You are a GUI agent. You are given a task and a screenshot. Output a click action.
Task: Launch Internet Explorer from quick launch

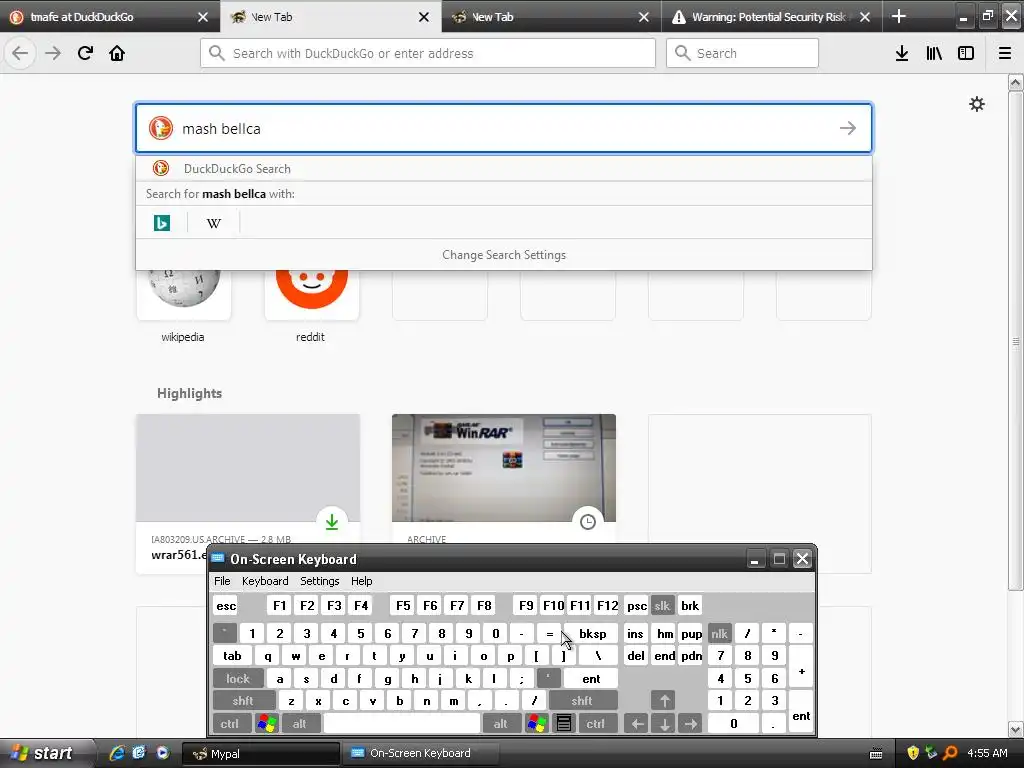click(117, 753)
